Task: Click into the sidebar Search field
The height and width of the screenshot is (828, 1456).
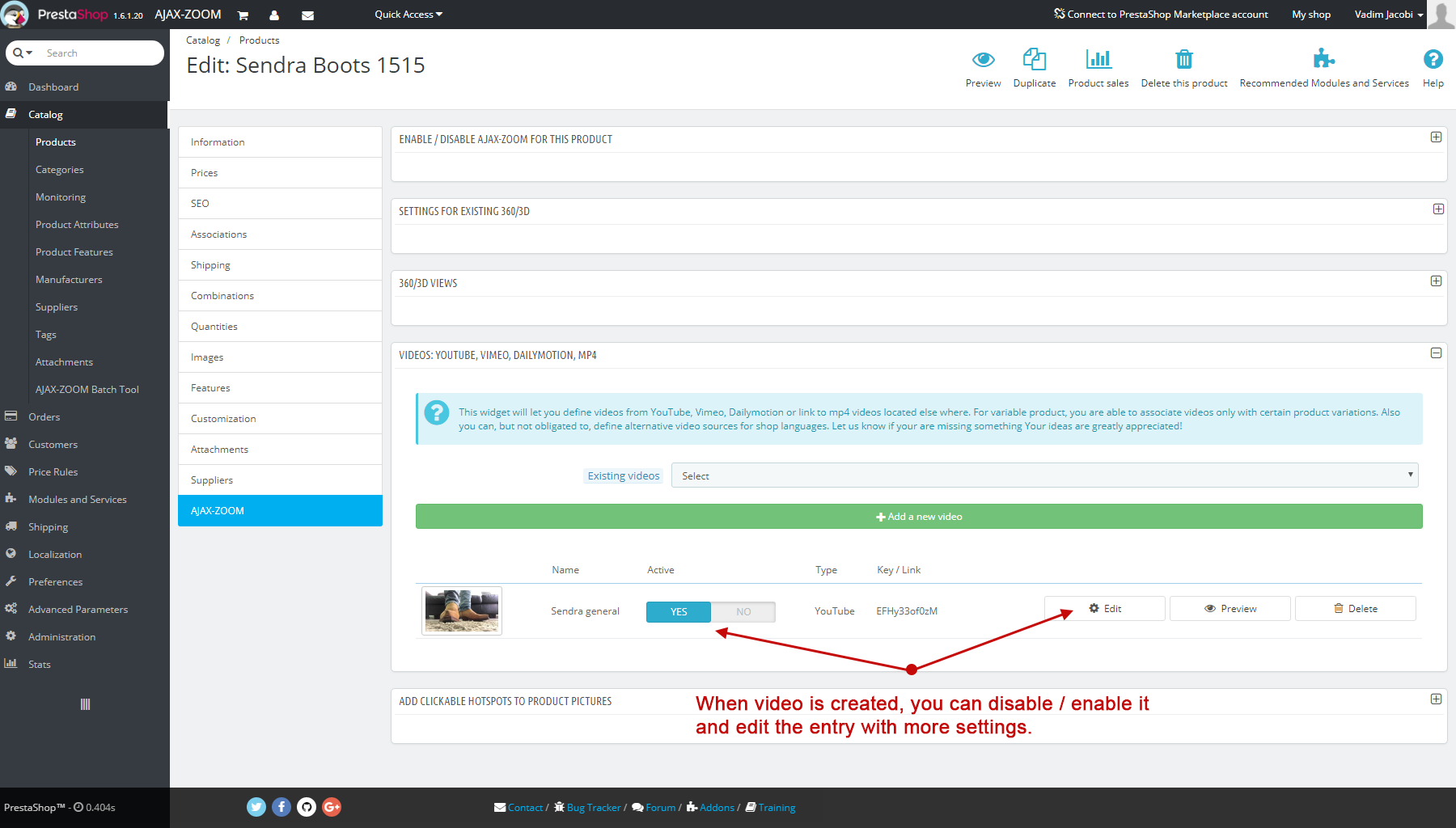Action: (x=101, y=53)
